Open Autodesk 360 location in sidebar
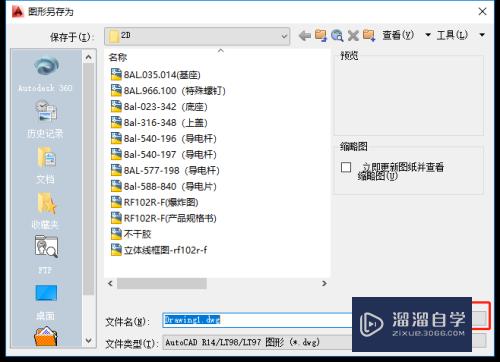The width and height of the screenshot is (500, 362). [x=45, y=75]
